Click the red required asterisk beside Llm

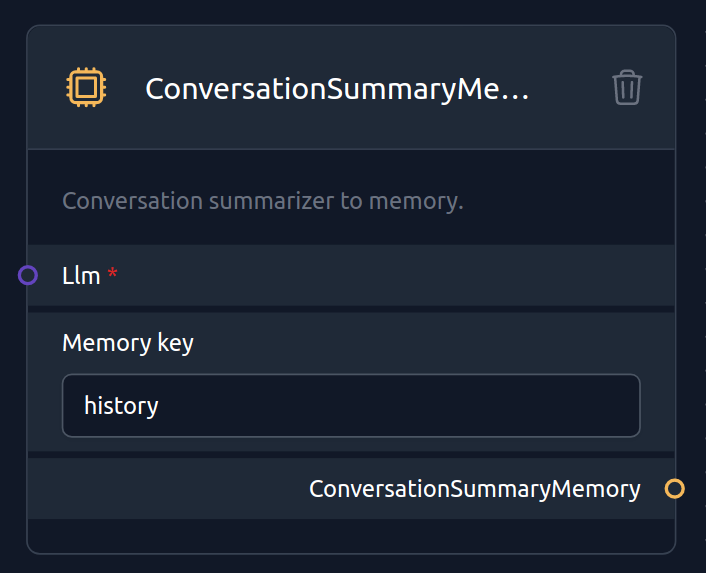112,272
